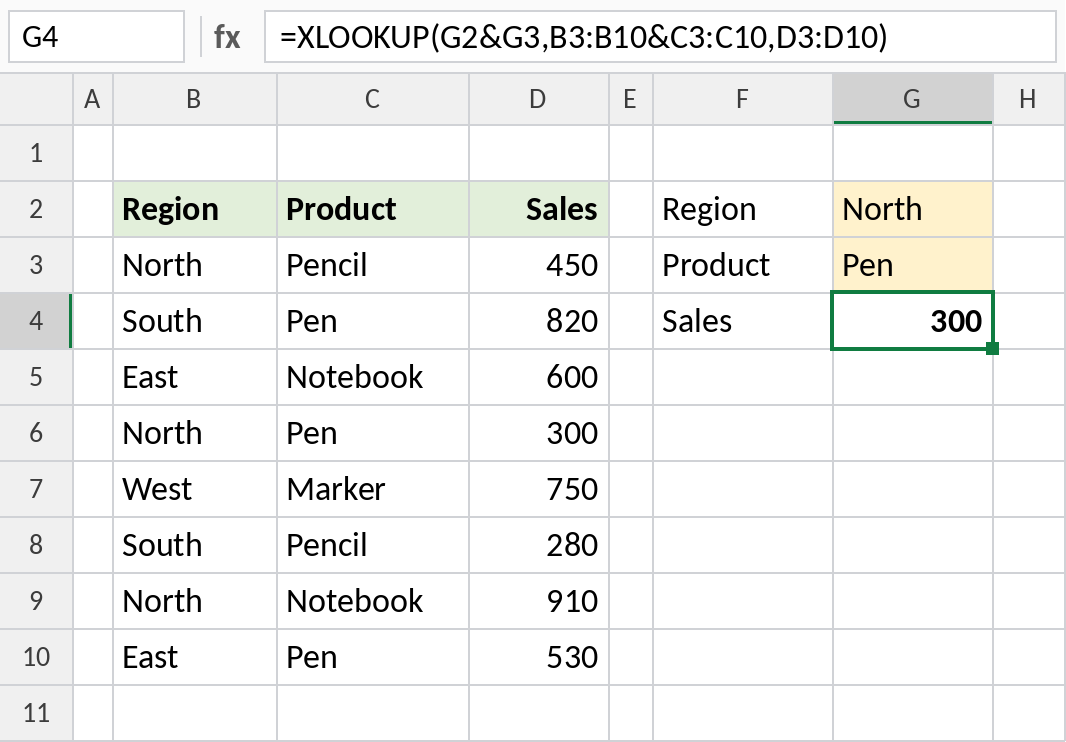Select cell B3 containing North
This screenshot has height=742, width=1066.
click(194, 265)
